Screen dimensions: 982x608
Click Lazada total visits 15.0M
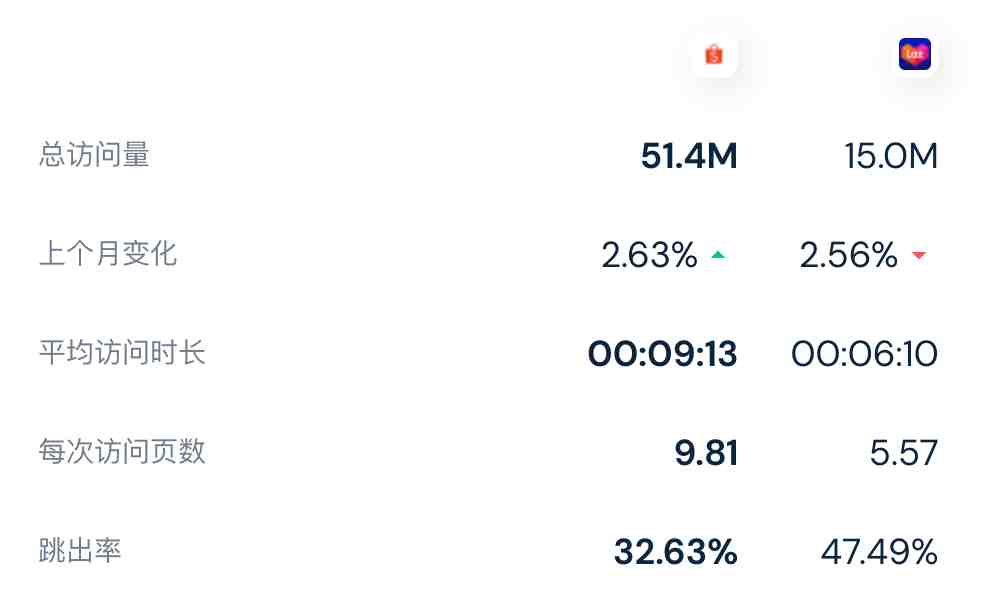tap(891, 155)
